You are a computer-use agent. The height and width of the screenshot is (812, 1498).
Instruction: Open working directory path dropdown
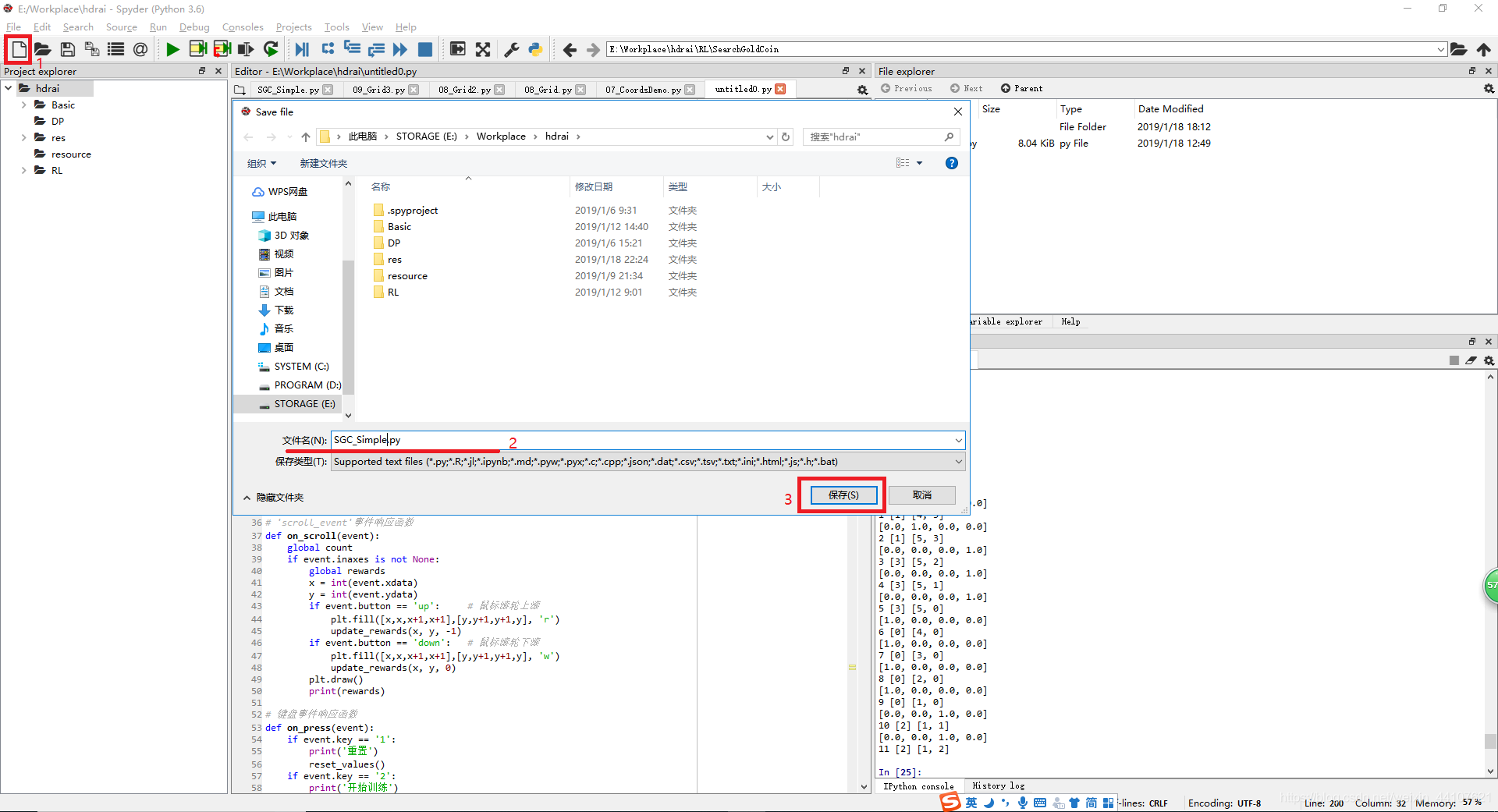coord(1440,50)
